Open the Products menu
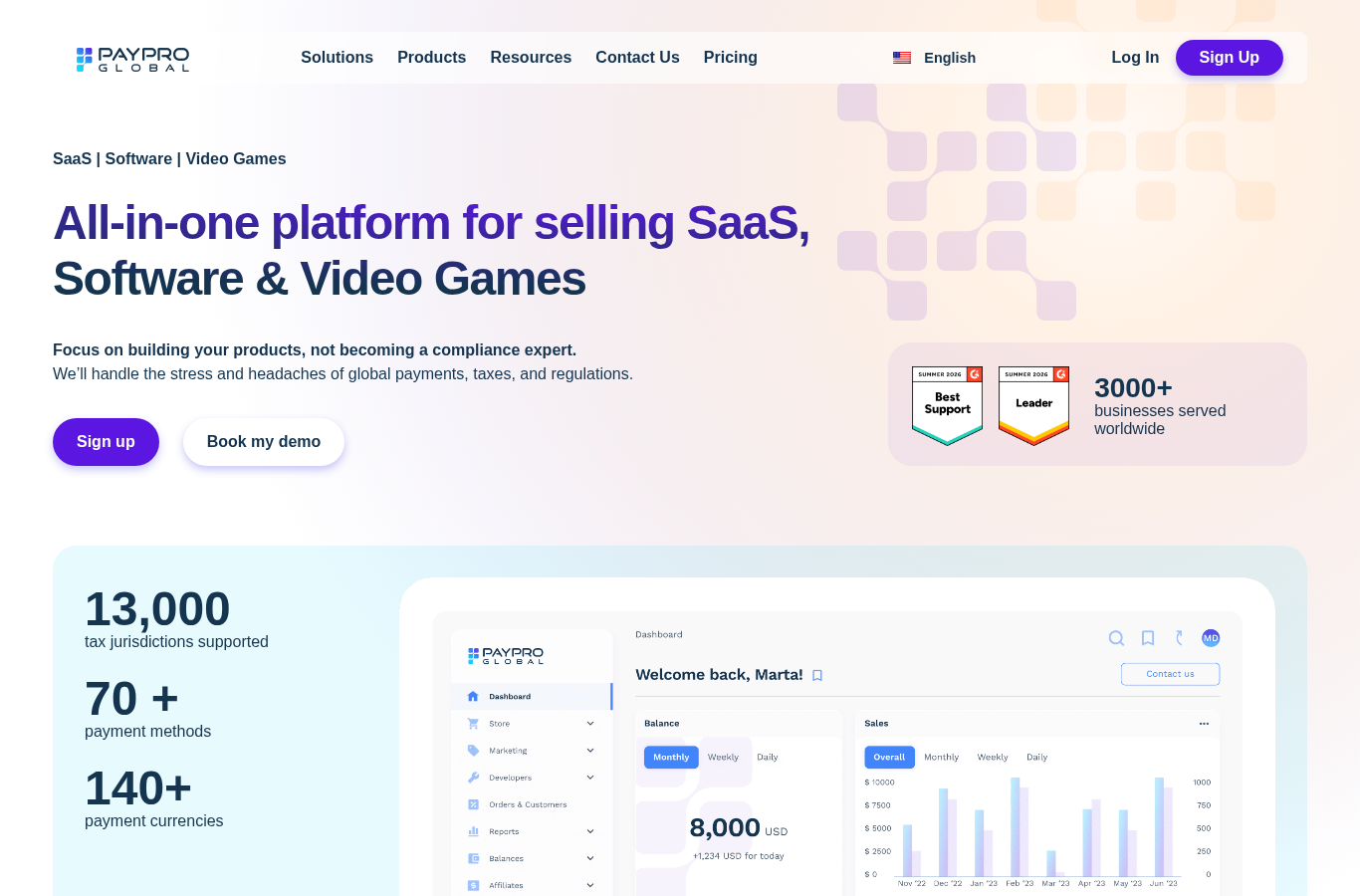 coord(431,58)
